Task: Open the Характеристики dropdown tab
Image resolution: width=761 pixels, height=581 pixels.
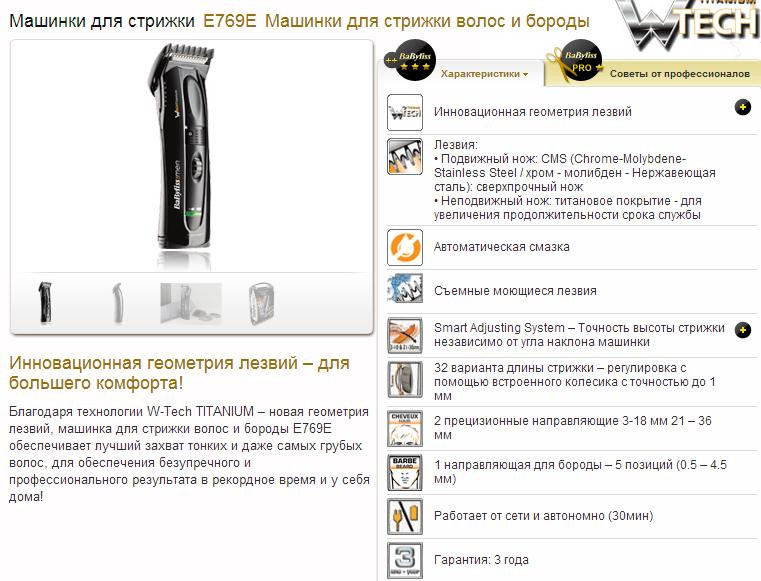Action: (484, 74)
